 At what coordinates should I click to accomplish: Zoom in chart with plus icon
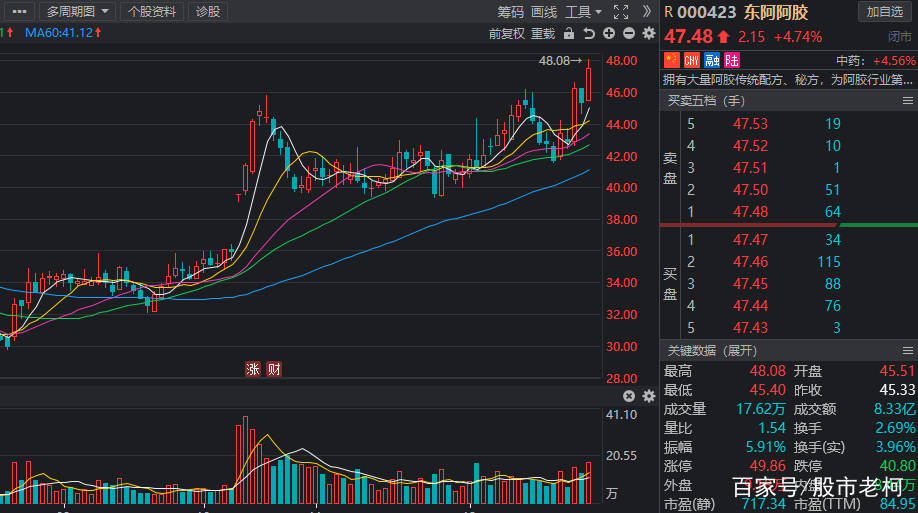click(x=609, y=33)
